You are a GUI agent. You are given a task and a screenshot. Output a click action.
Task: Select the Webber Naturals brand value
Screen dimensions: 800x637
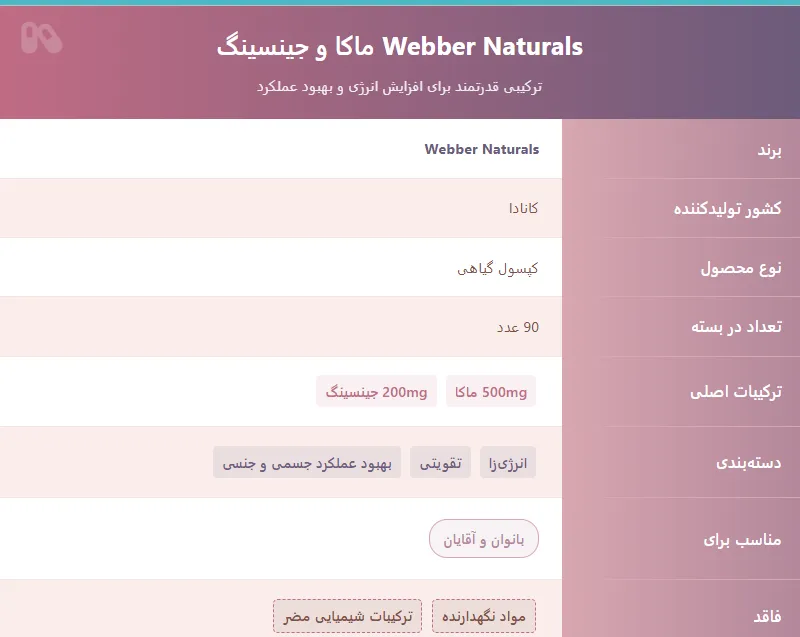coord(481,149)
